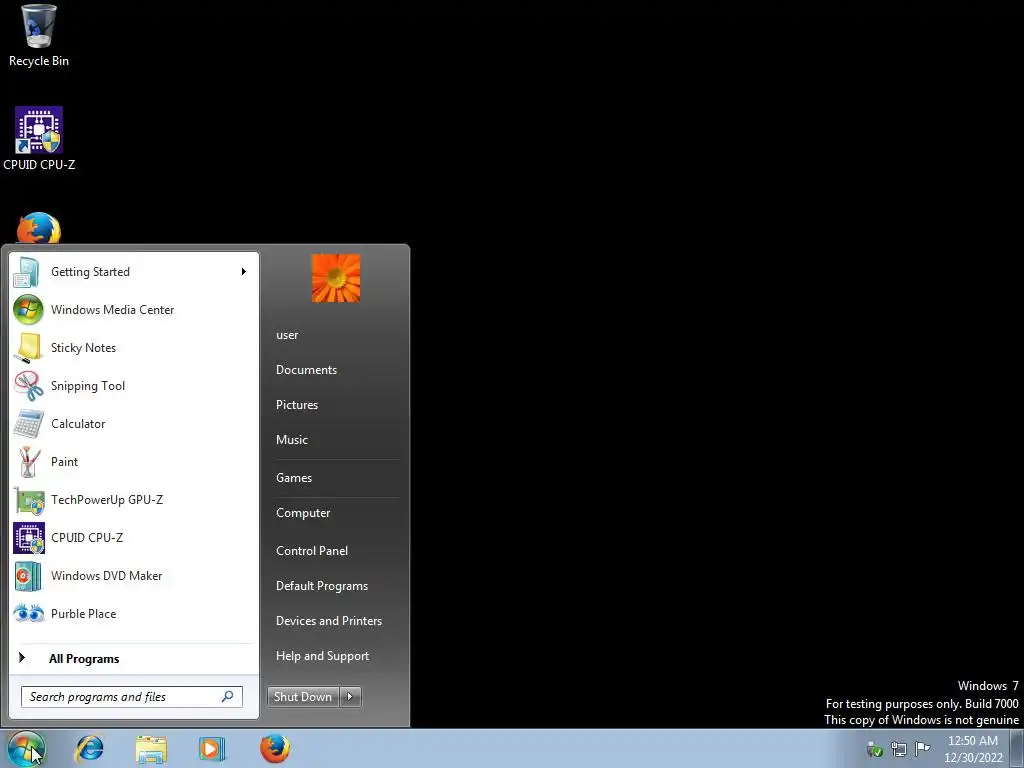Viewport: 1024px width, 768px height.
Task: Click the search magnifier icon in Start menu
Action: coord(227,697)
